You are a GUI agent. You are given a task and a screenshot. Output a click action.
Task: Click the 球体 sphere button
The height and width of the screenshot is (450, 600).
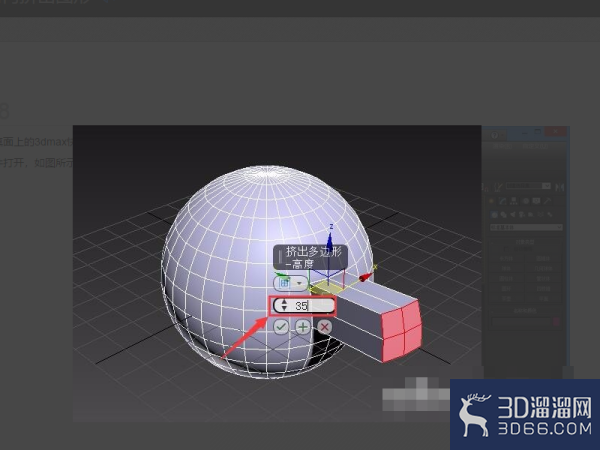[x=506, y=269]
